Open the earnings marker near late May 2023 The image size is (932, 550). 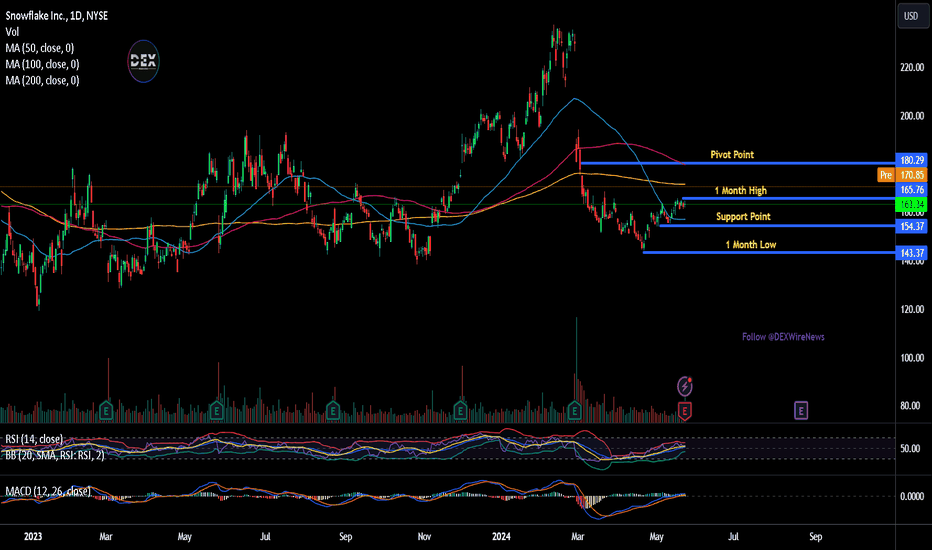pos(216,410)
